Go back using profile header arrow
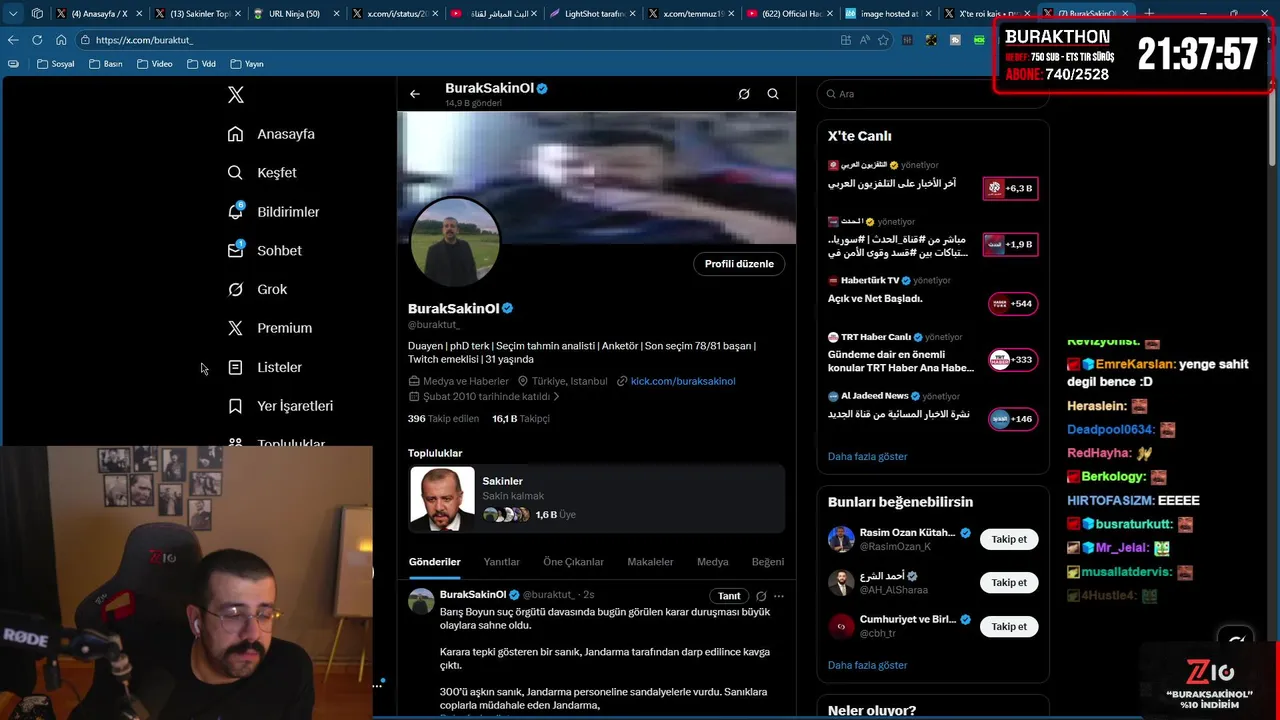Screen dimensions: 1280x720 point(415,94)
